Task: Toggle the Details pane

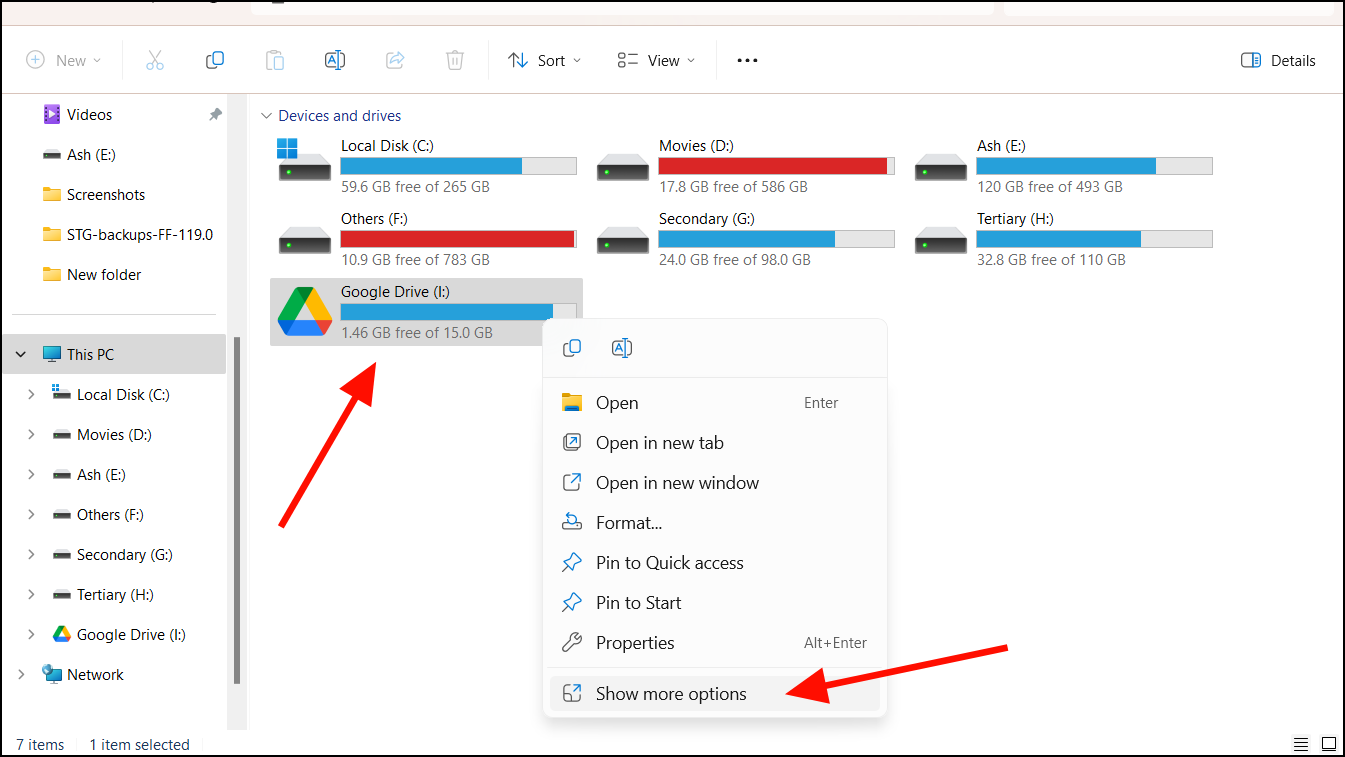Action: pos(1278,60)
